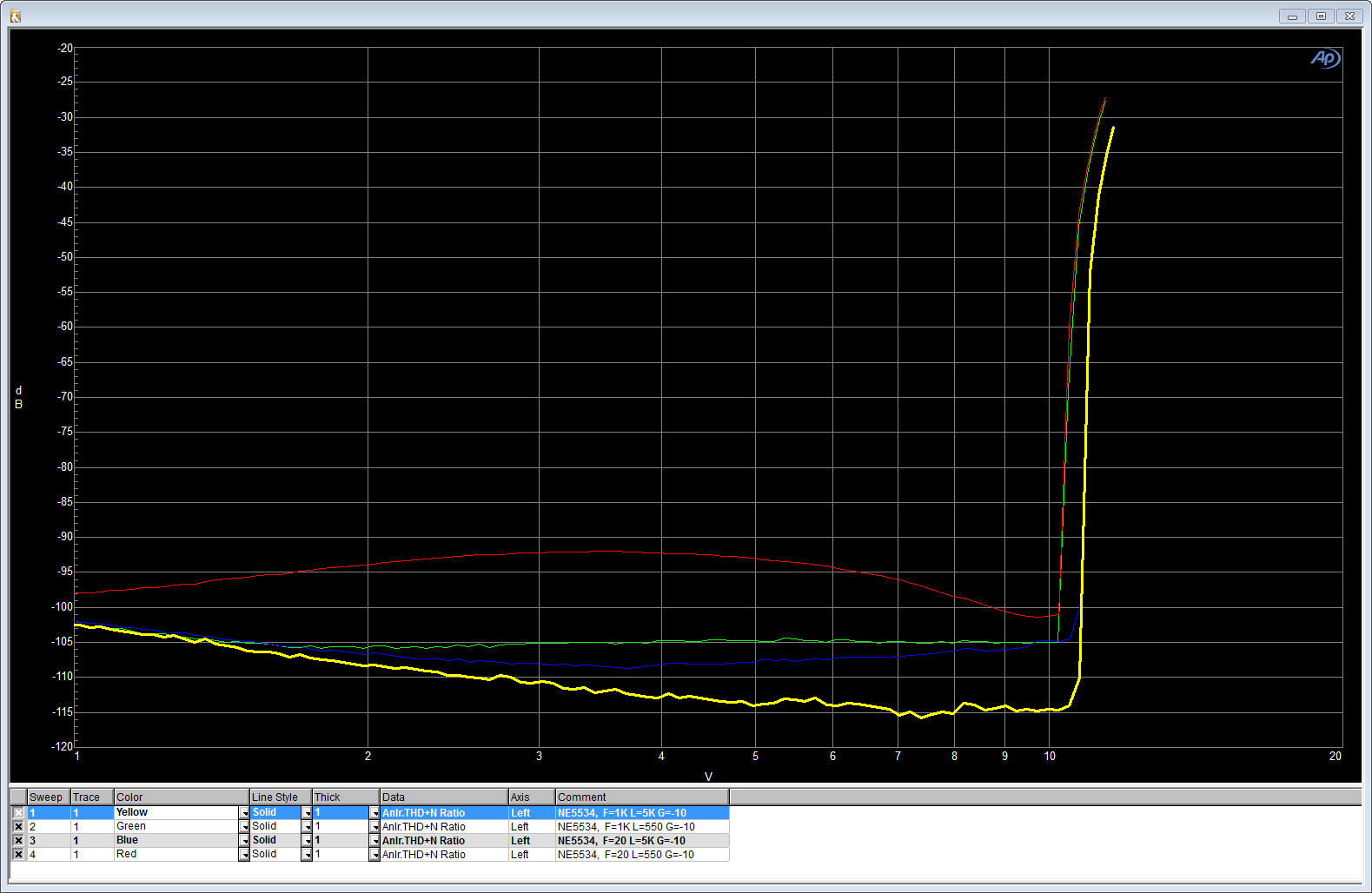
Task: Select comment 'NE5534, F=1K L=550 G=-10'
Action: [642, 827]
